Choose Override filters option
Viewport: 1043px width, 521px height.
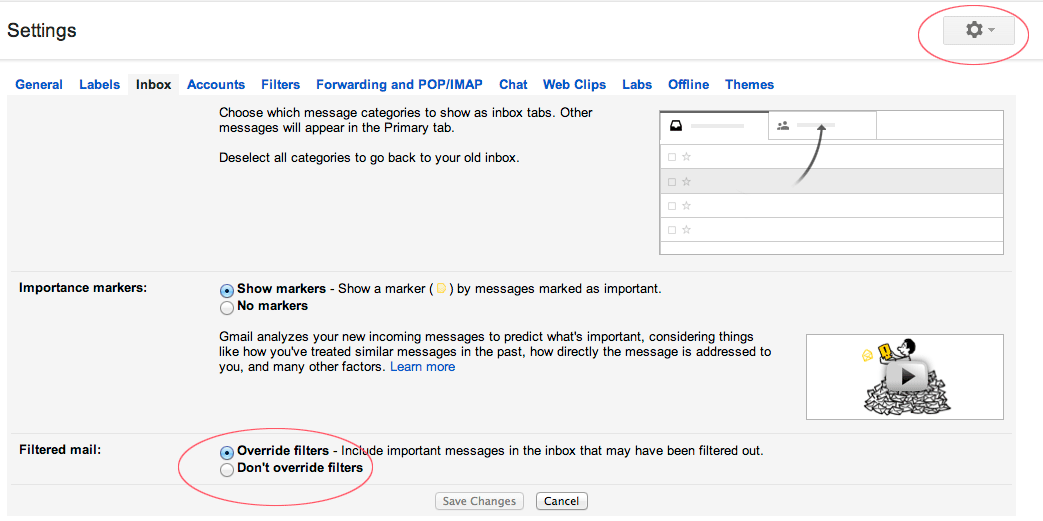(227, 452)
